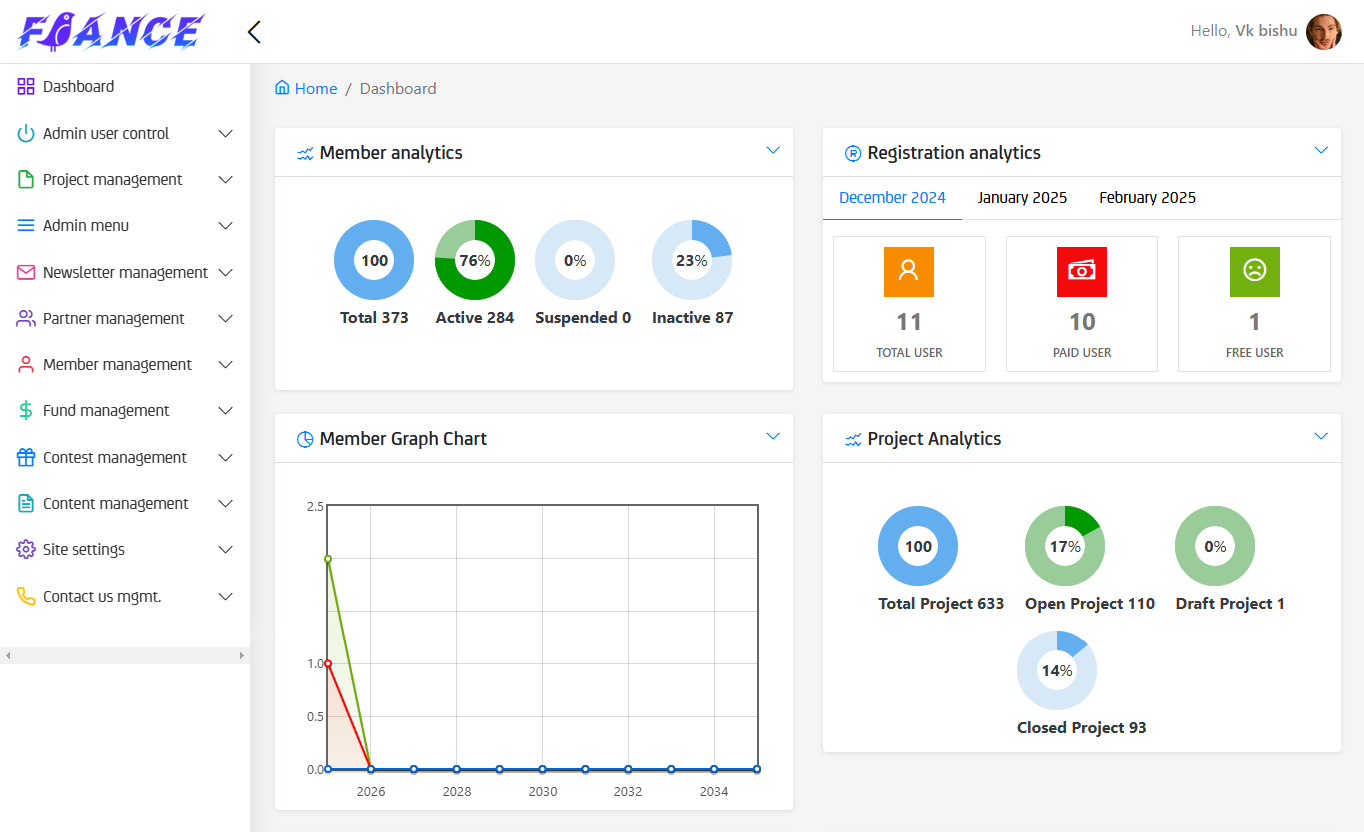The width and height of the screenshot is (1364, 832).
Task: Open the user profile avatar
Action: click(x=1323, y=32)
